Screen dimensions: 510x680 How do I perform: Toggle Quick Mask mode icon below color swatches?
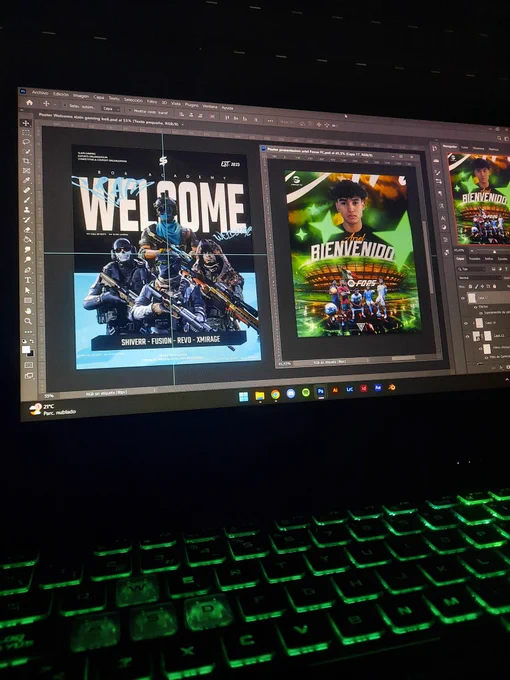pyautogui.click(x=29, y=365)
